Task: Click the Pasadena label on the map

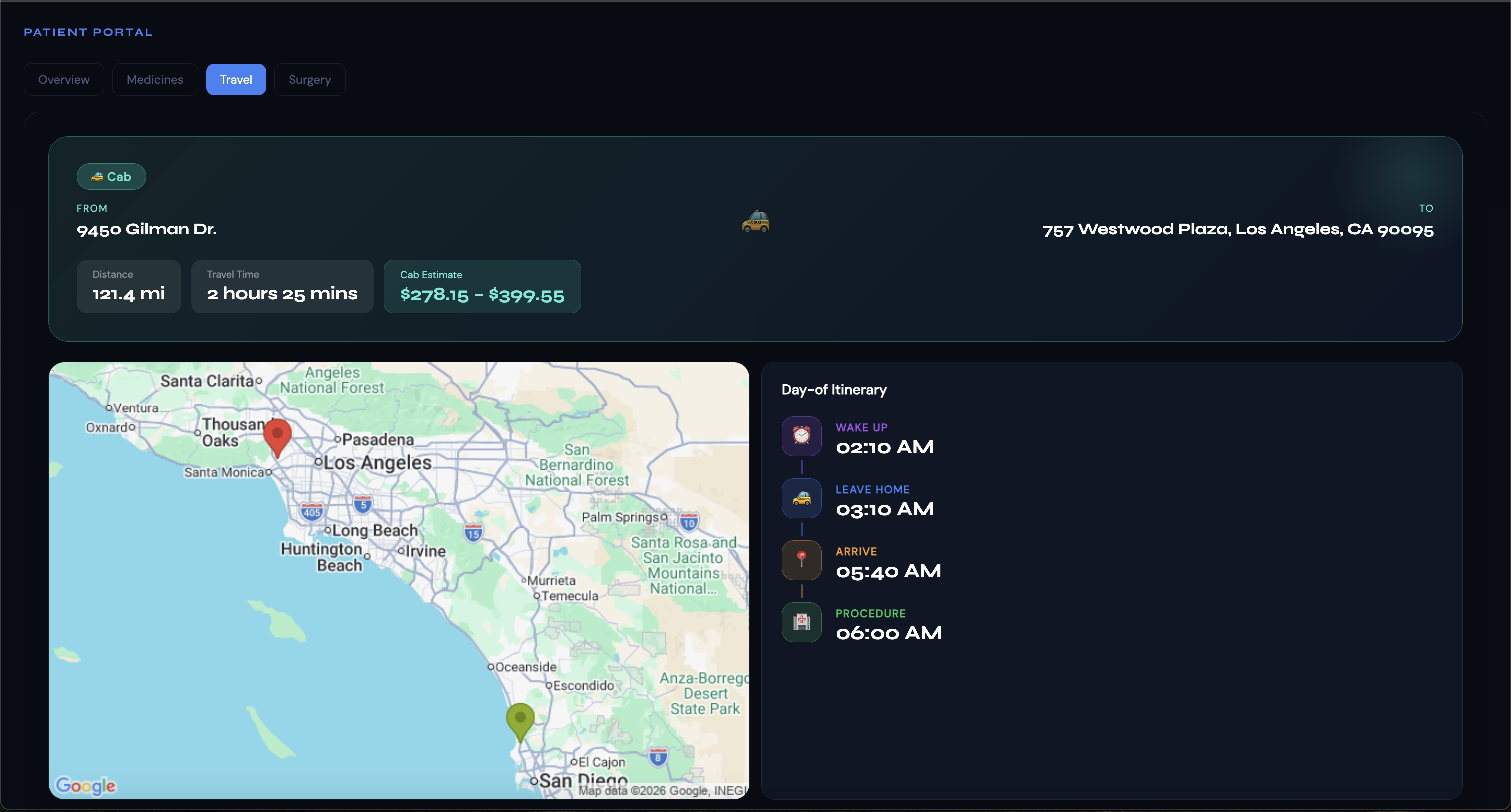Action: (x=378, y=439)
